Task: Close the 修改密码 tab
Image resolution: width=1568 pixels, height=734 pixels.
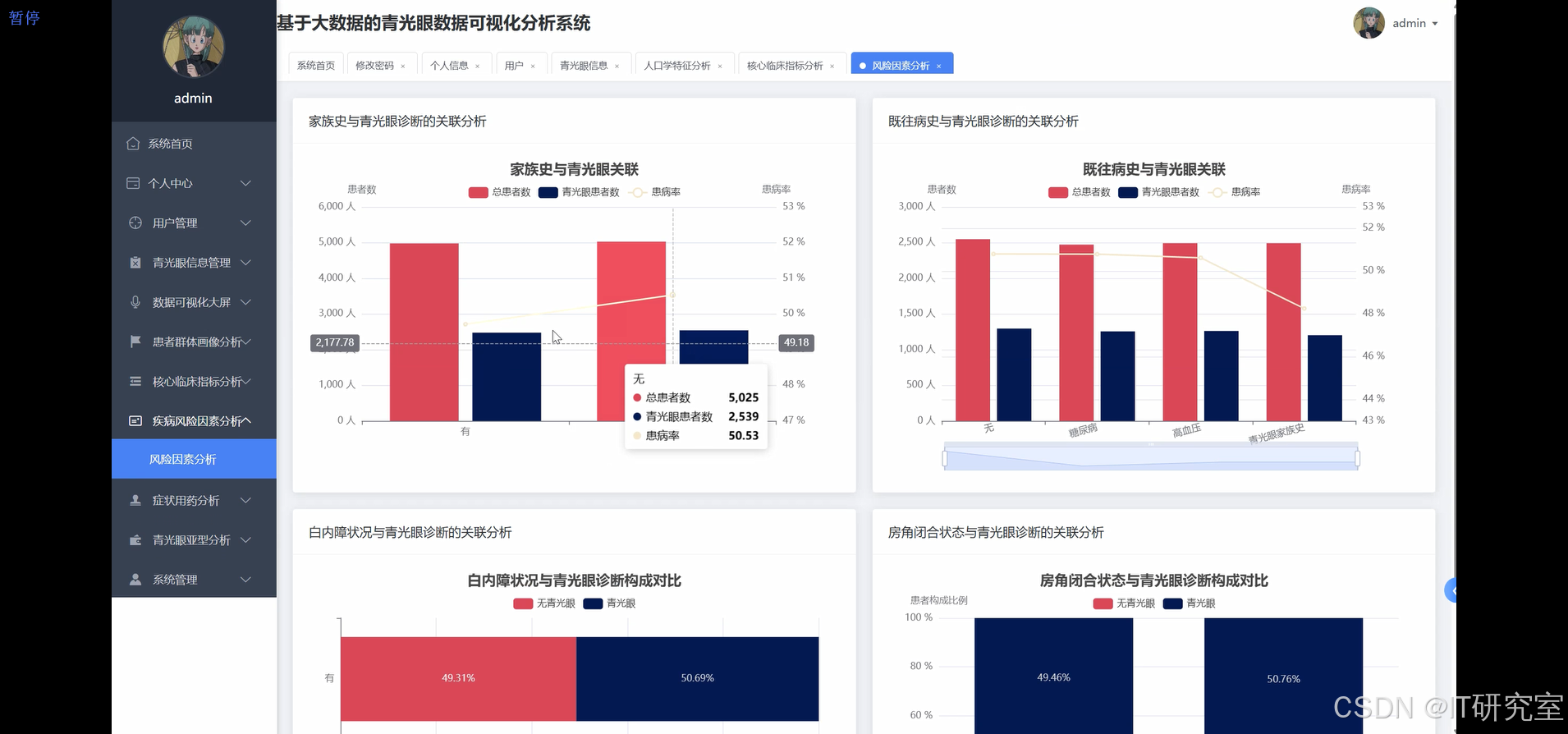Action: point(403,67)
